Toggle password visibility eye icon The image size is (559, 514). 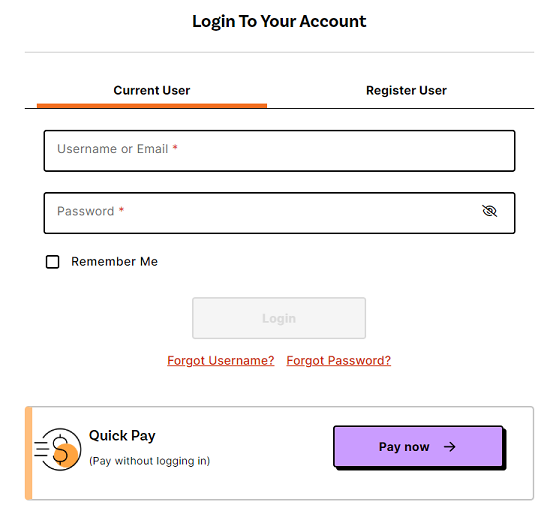[489, 211]
